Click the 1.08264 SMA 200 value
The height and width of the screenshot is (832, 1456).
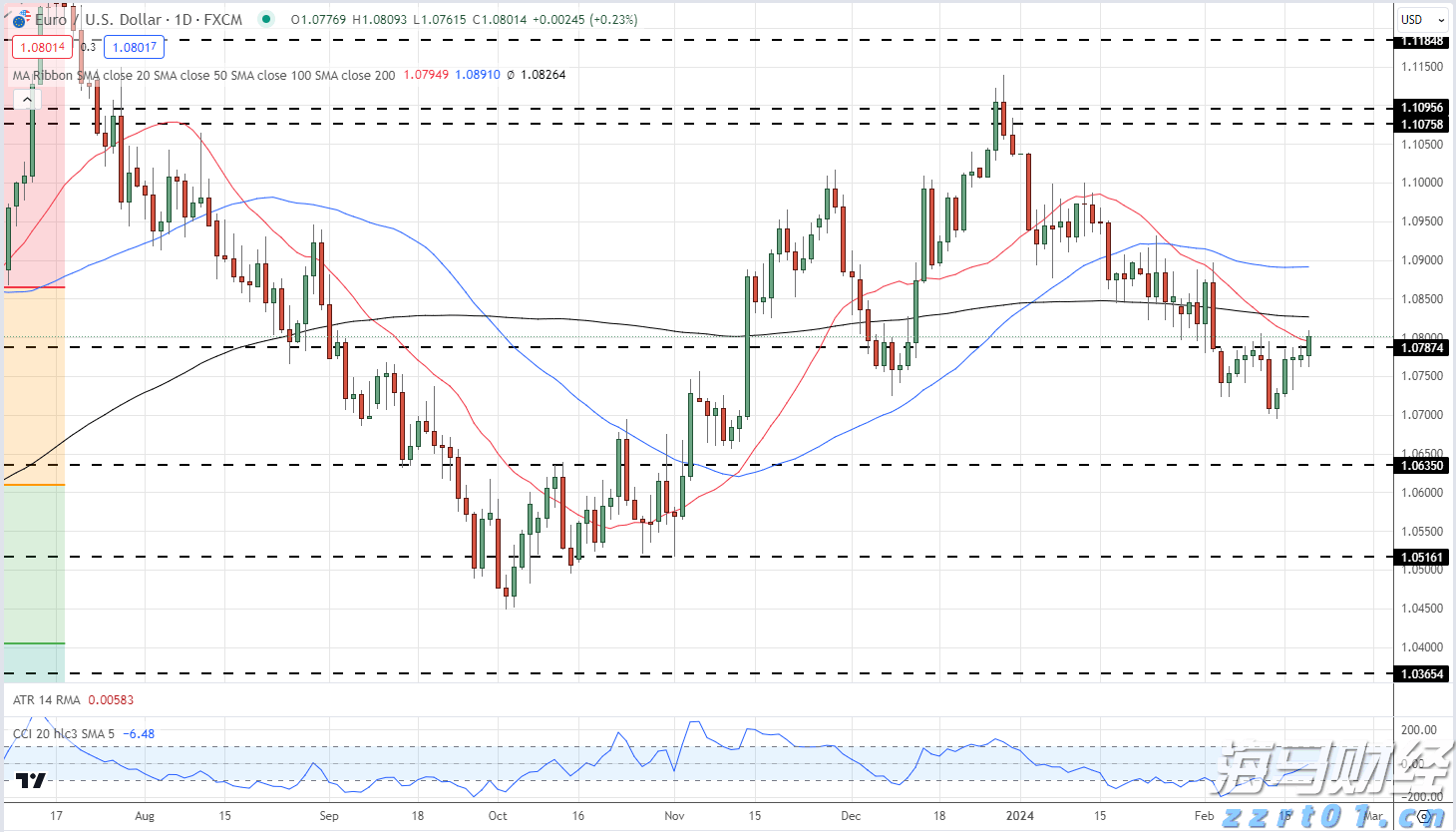click(x=544, y=75)
